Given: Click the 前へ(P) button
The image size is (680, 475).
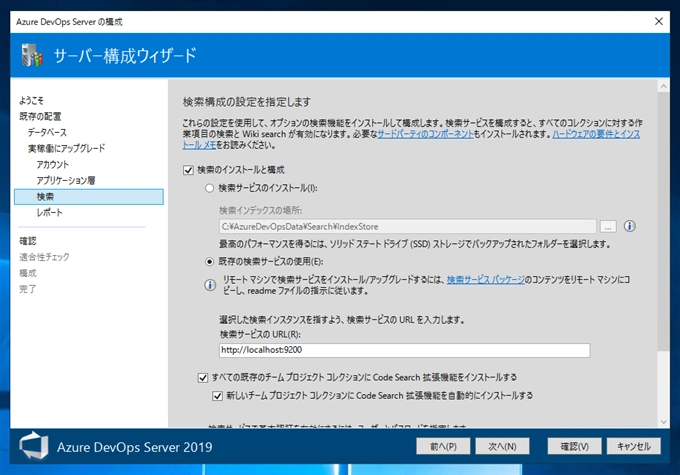Looking at the screenshot, I should tap(443, 446).
